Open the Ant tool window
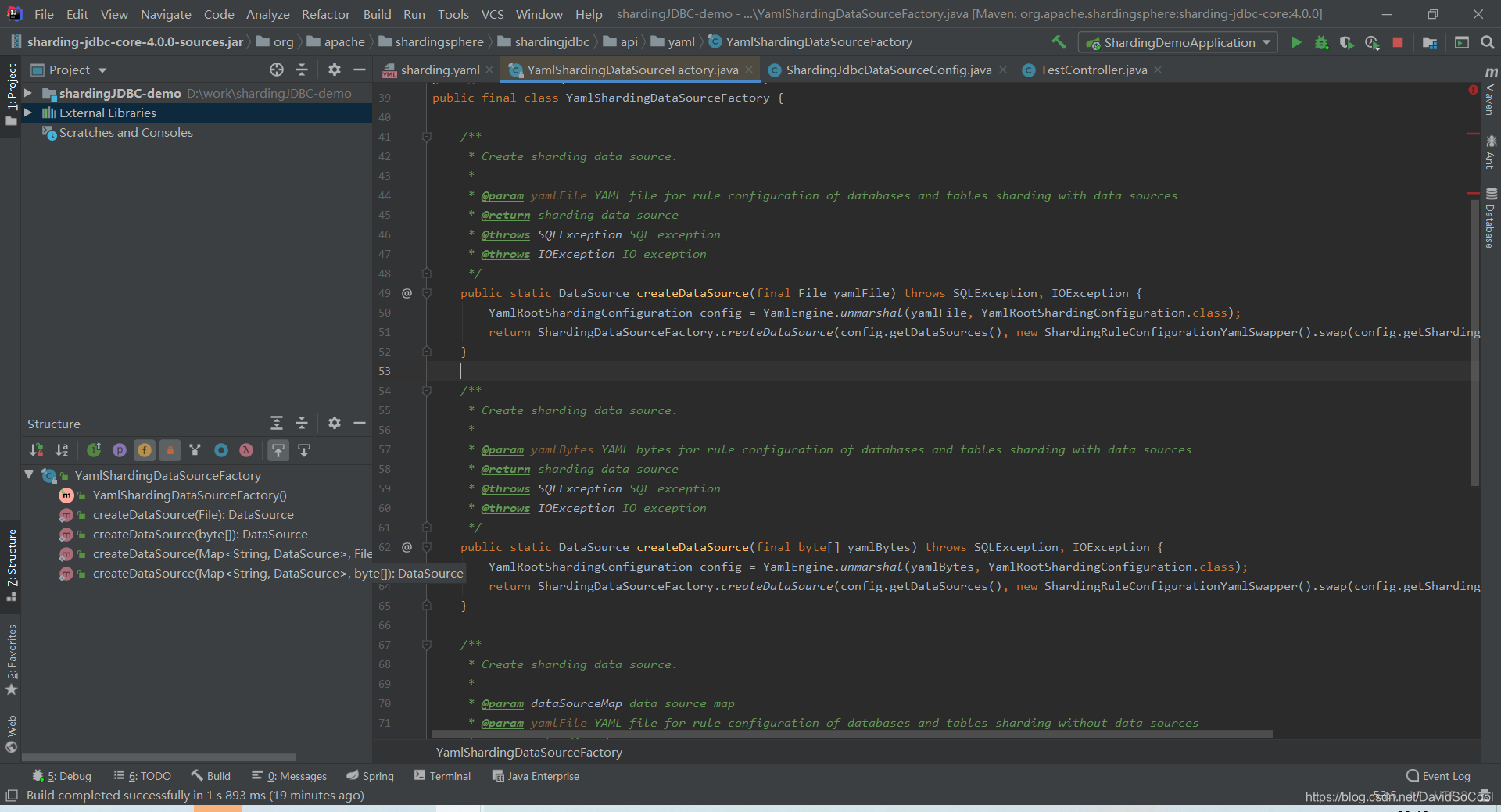Viewport: 1501px width, 812px height. (x=1490, y=152)
